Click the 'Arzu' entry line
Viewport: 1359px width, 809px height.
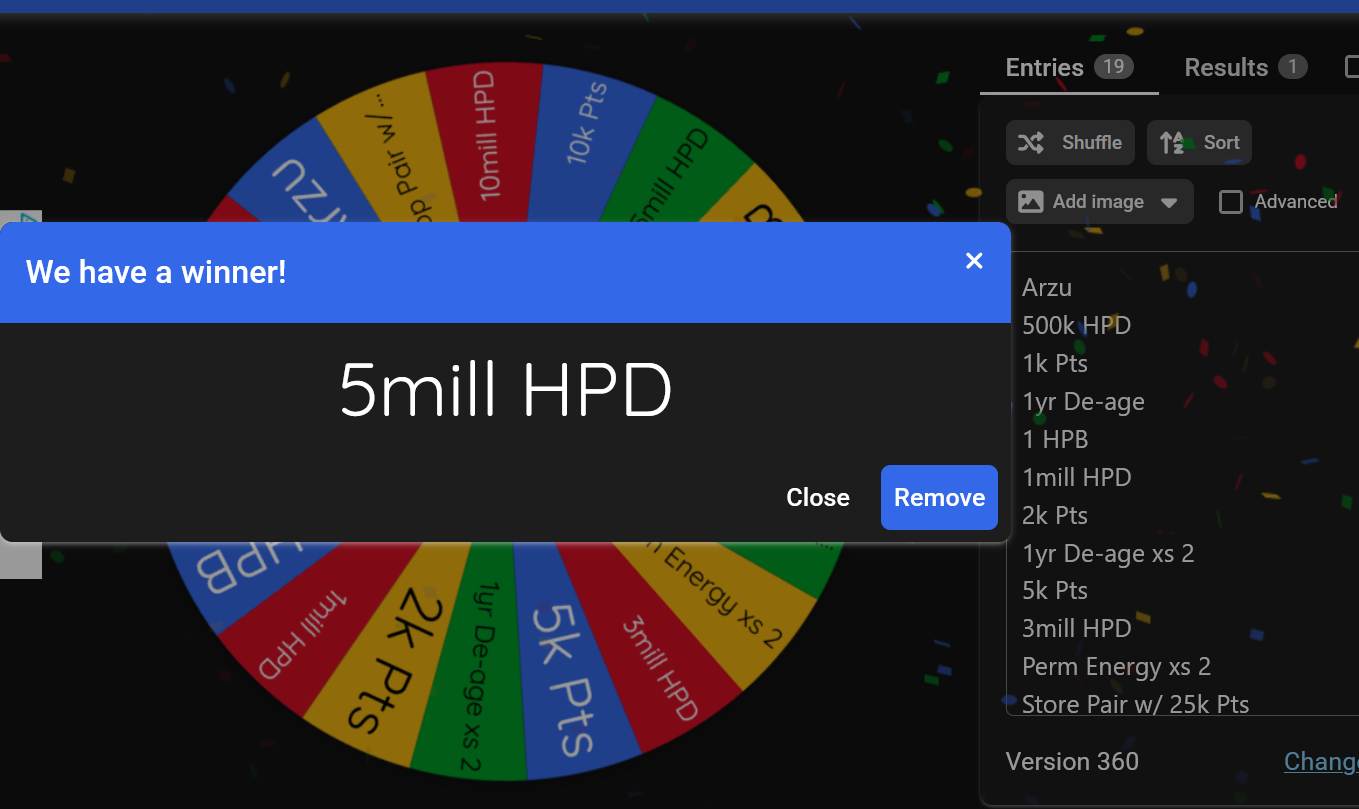tap(1047, 288)
